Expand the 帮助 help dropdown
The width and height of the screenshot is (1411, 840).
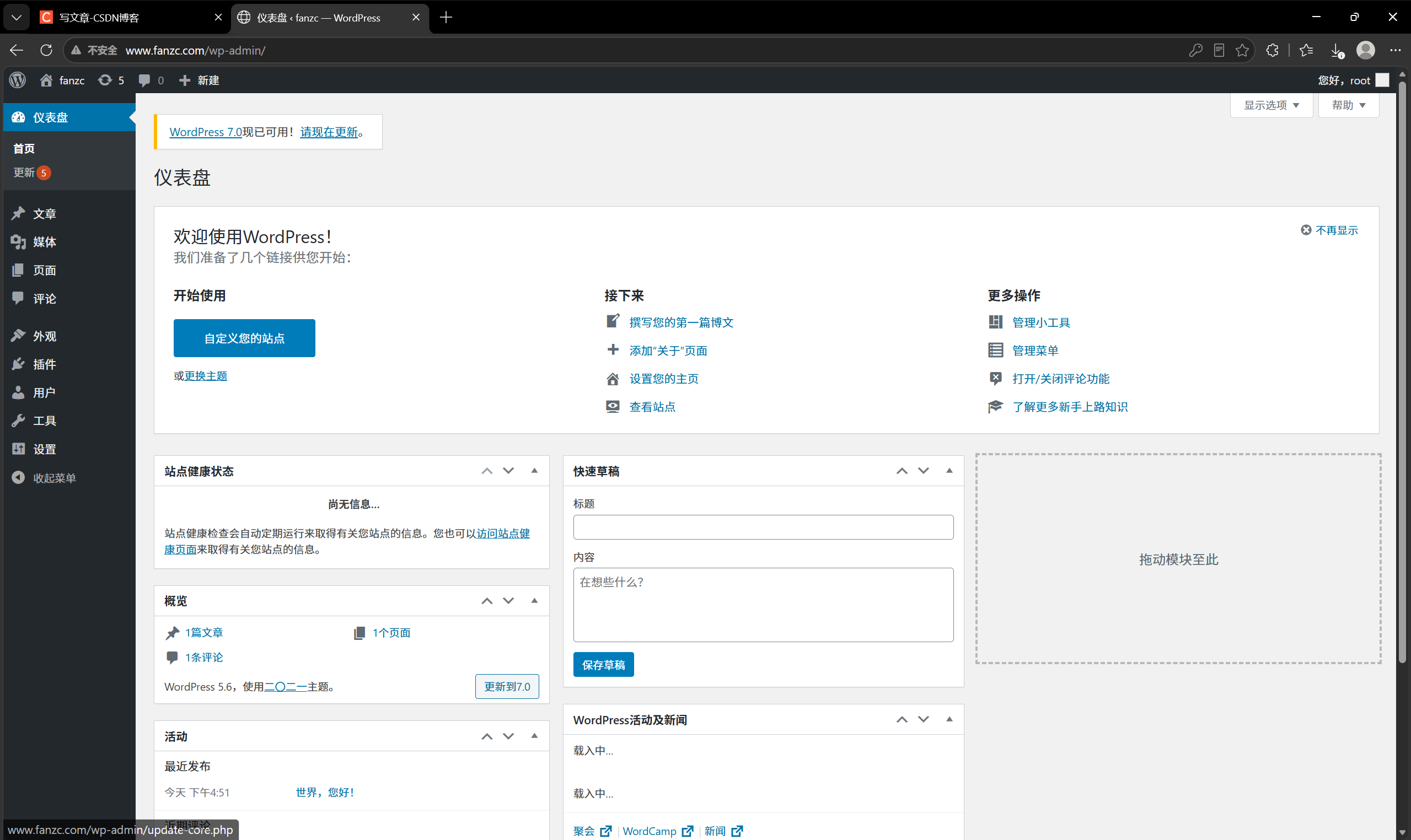(1348, 105)
